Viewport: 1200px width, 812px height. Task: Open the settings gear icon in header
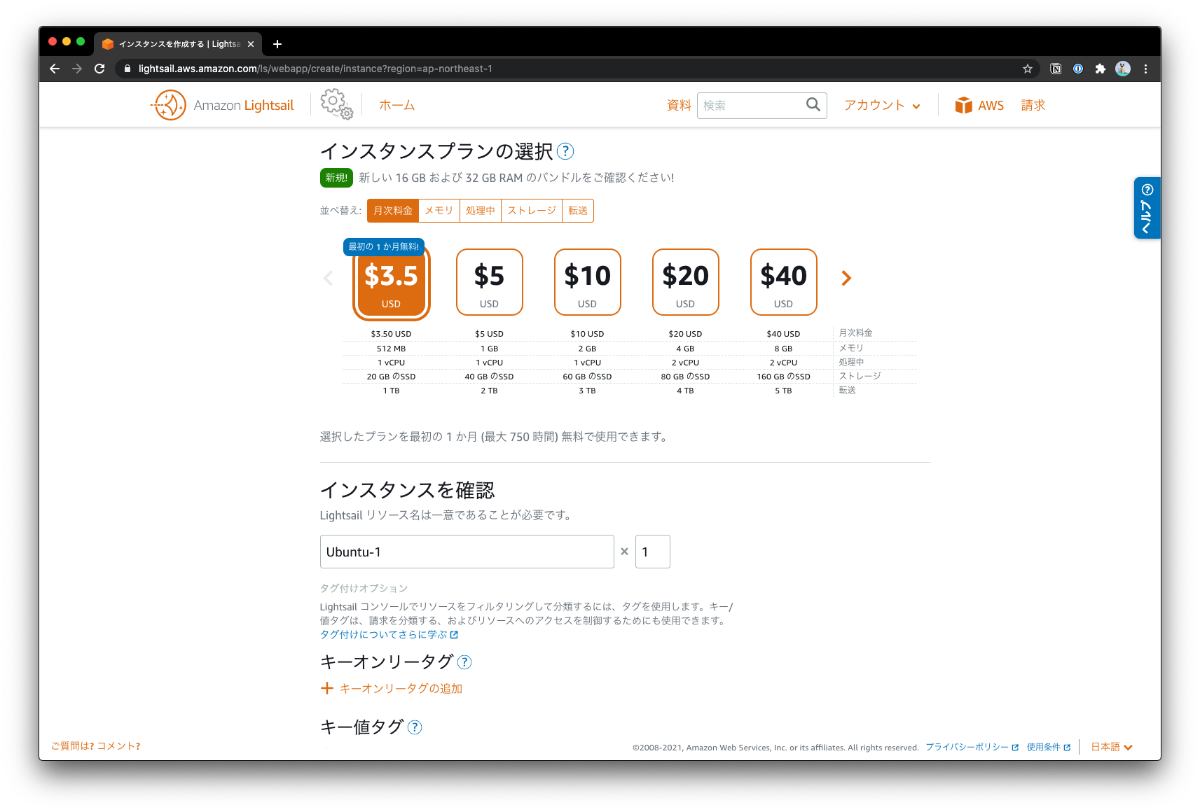pos(337,104)
